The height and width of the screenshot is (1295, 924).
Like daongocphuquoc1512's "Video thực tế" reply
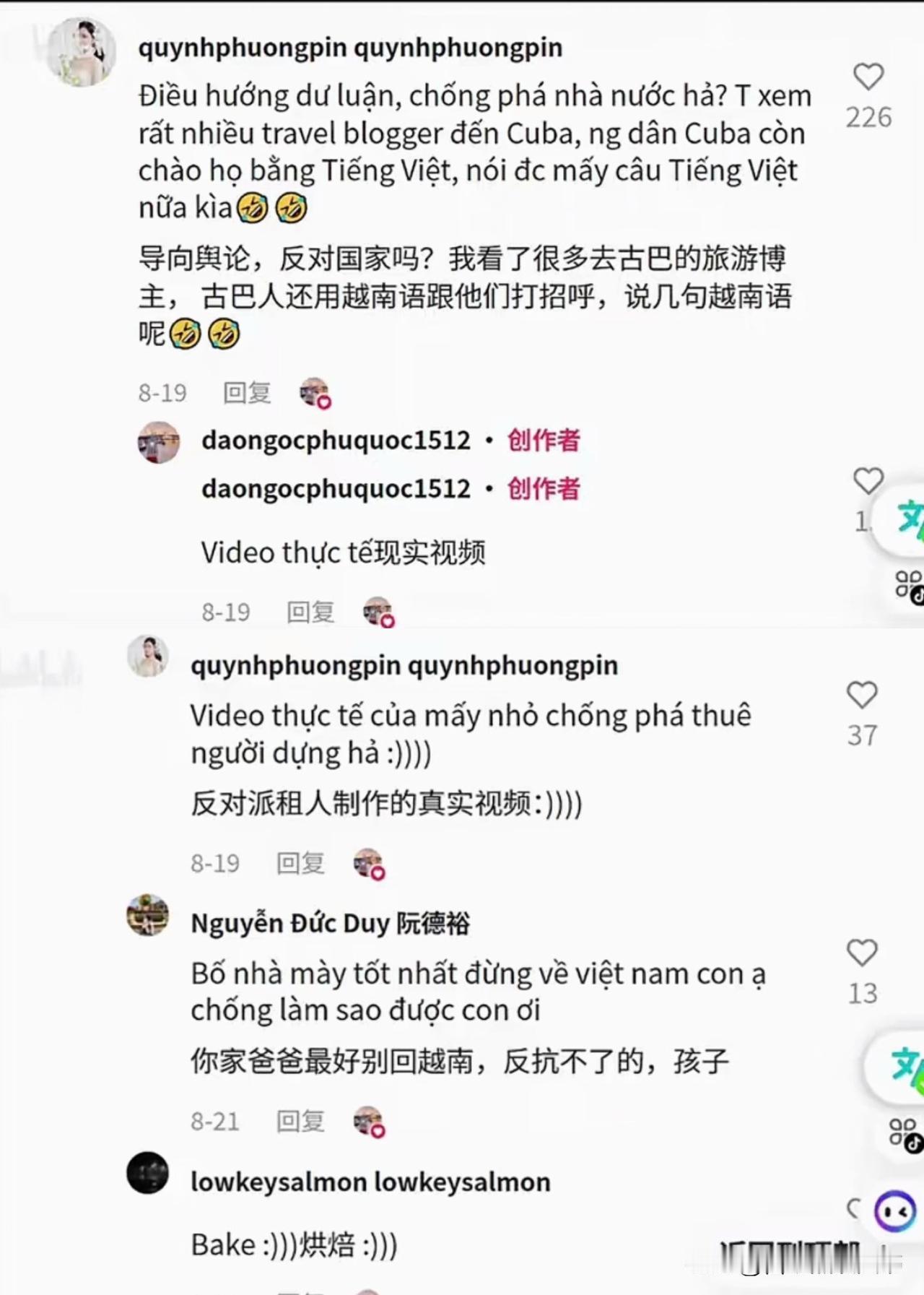click(x=868, y=481)
